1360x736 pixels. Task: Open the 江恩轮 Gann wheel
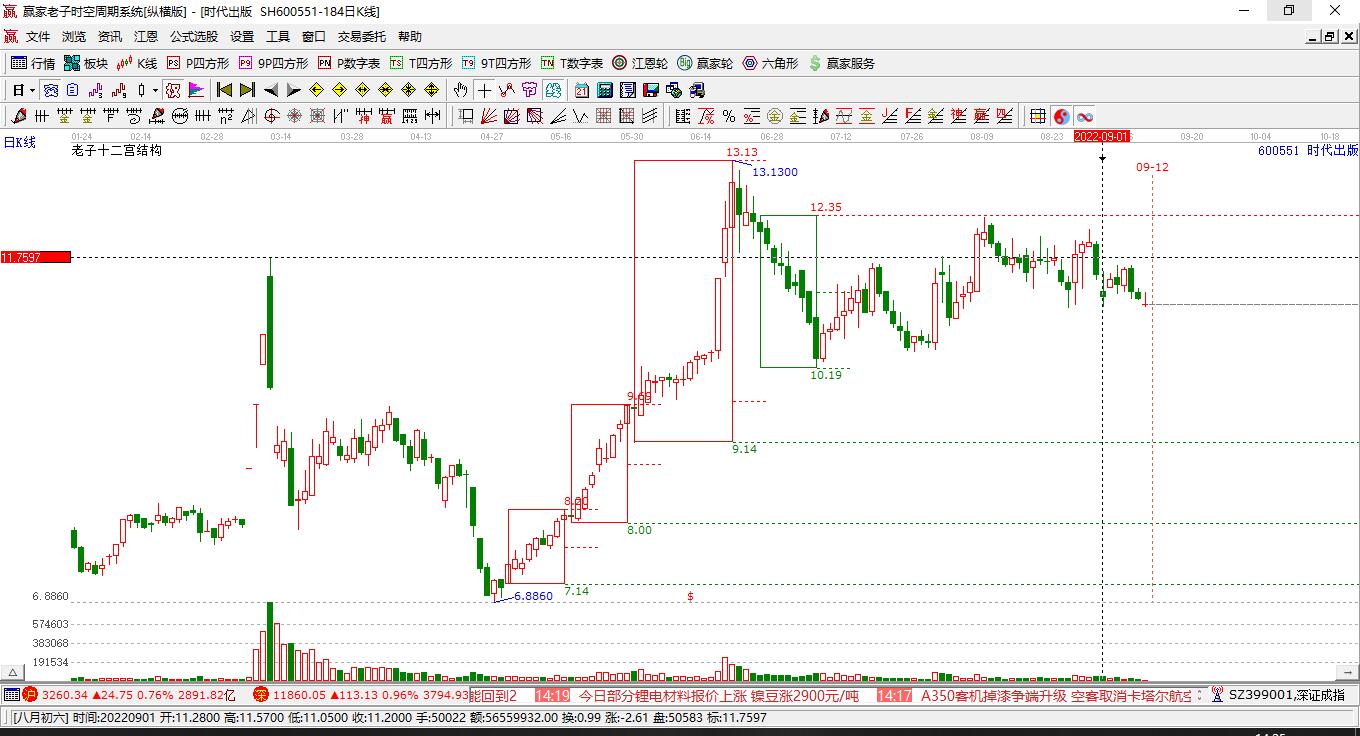[640, 63]
